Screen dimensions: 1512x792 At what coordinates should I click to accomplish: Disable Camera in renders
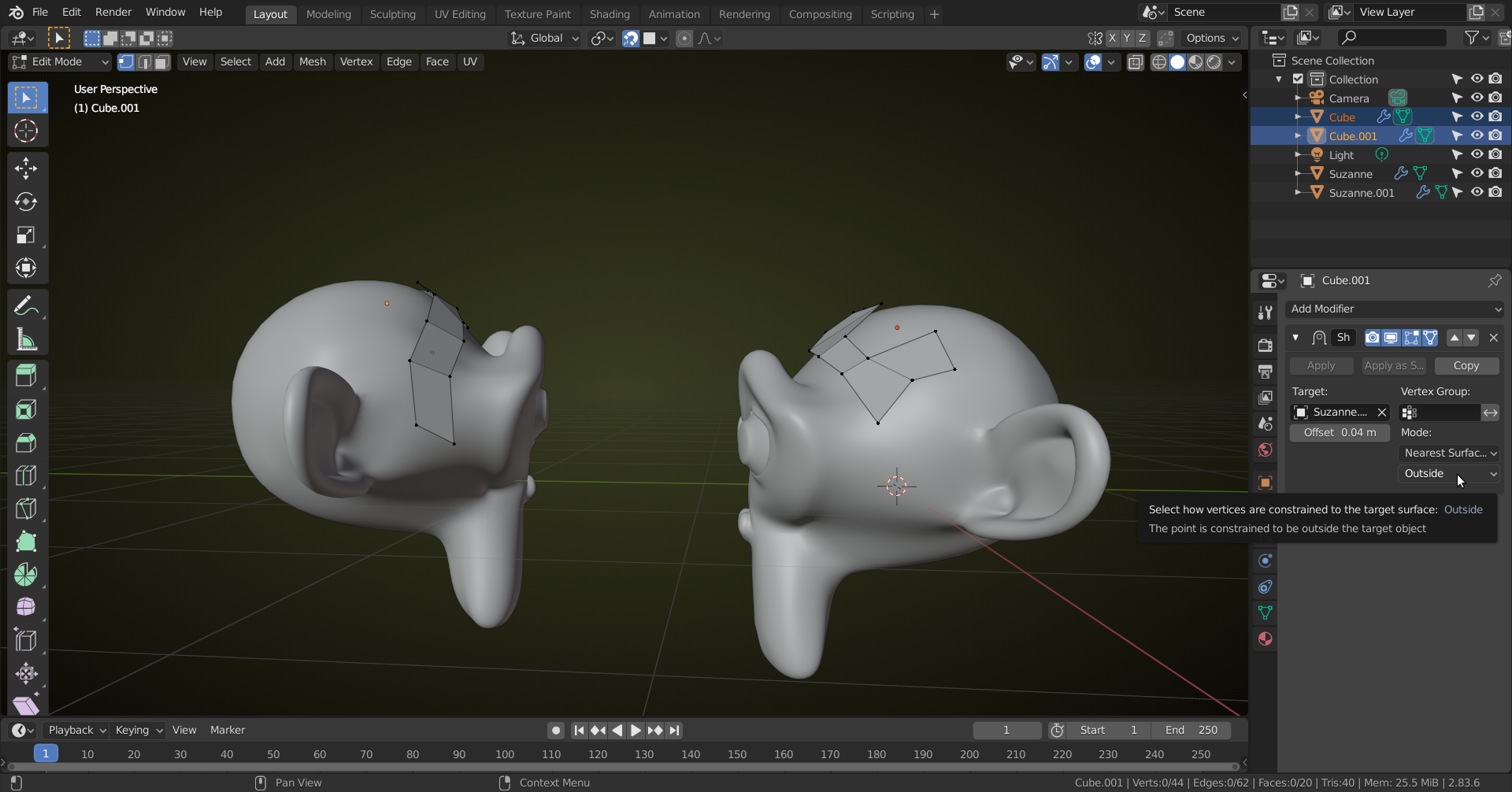1495,98
